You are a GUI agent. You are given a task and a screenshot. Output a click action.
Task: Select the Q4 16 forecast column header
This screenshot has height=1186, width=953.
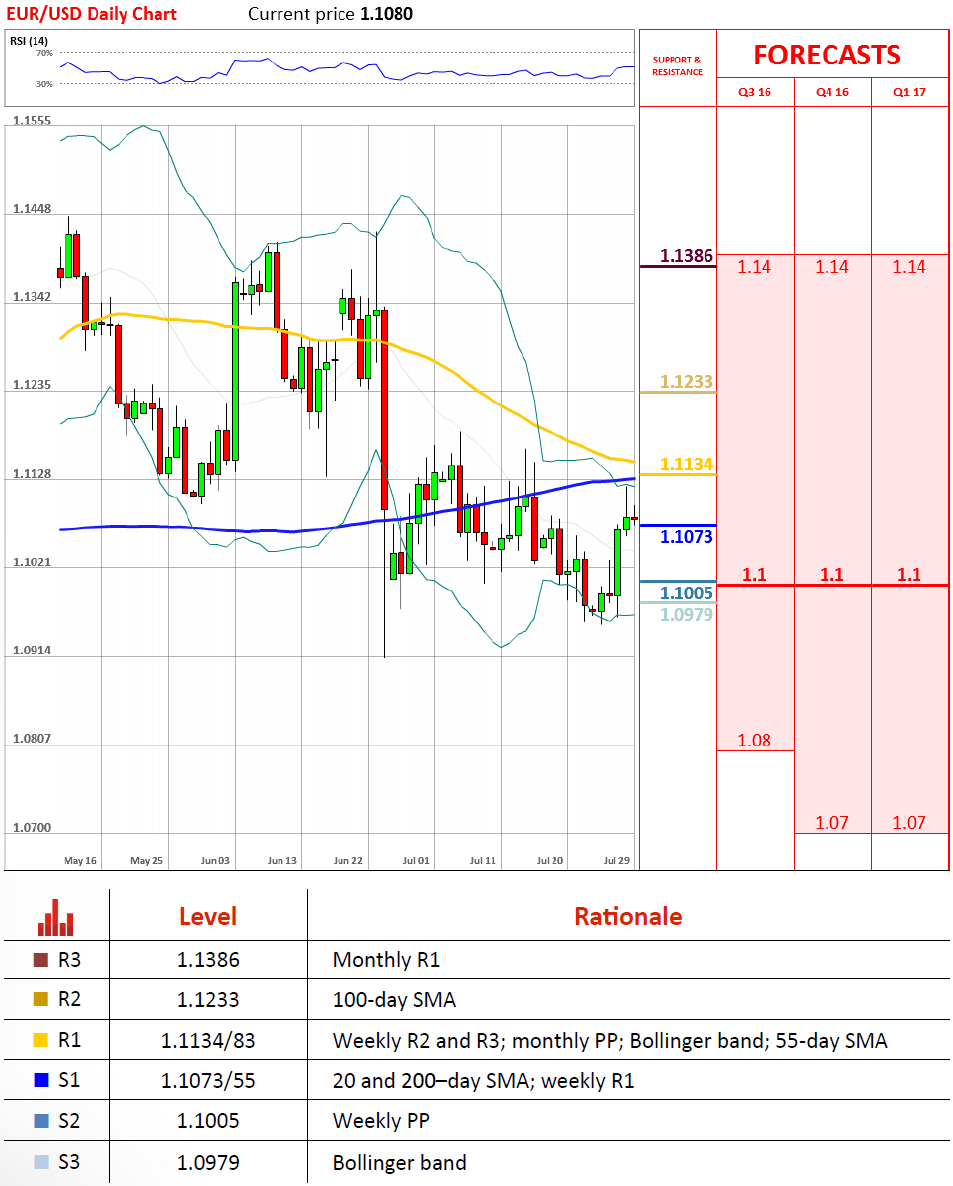(832, 92)
